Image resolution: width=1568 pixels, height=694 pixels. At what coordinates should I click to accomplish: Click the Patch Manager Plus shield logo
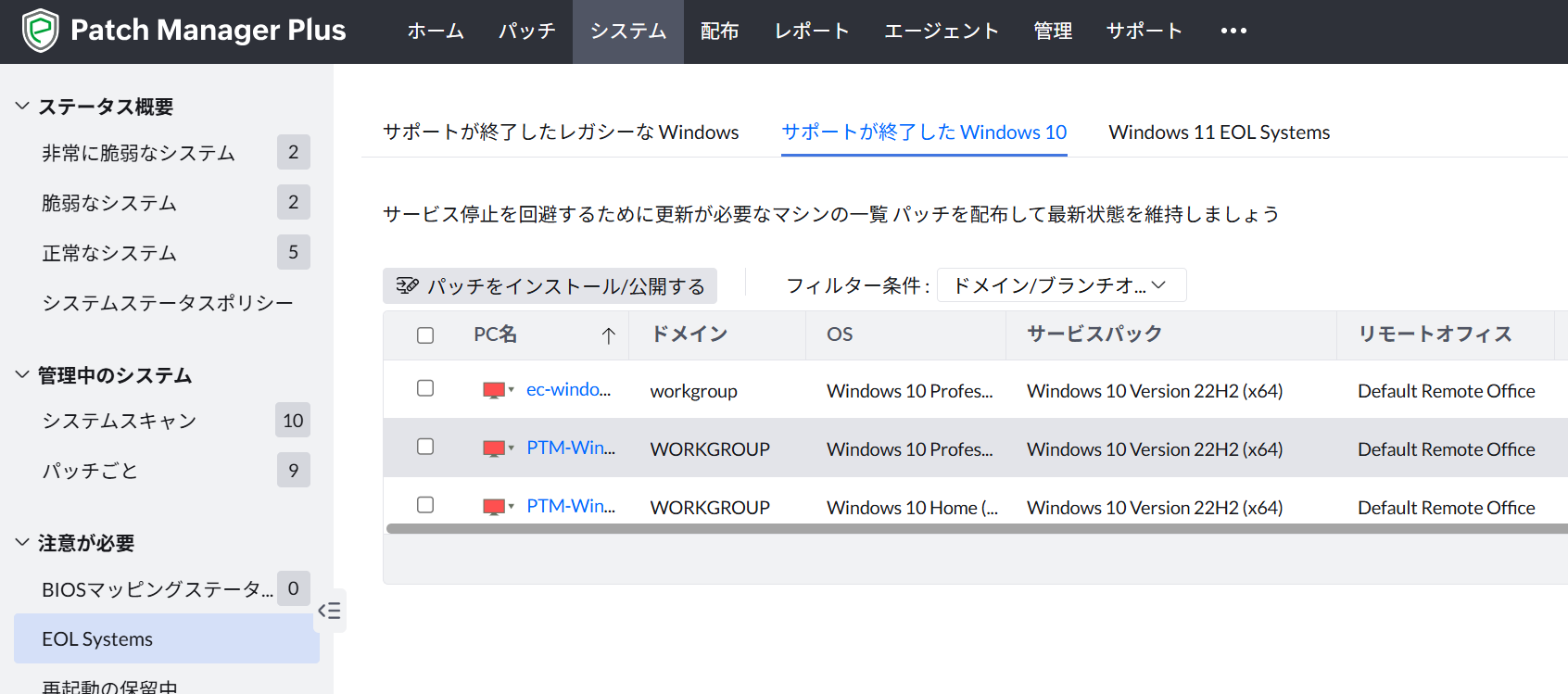[x=40, y=31]
